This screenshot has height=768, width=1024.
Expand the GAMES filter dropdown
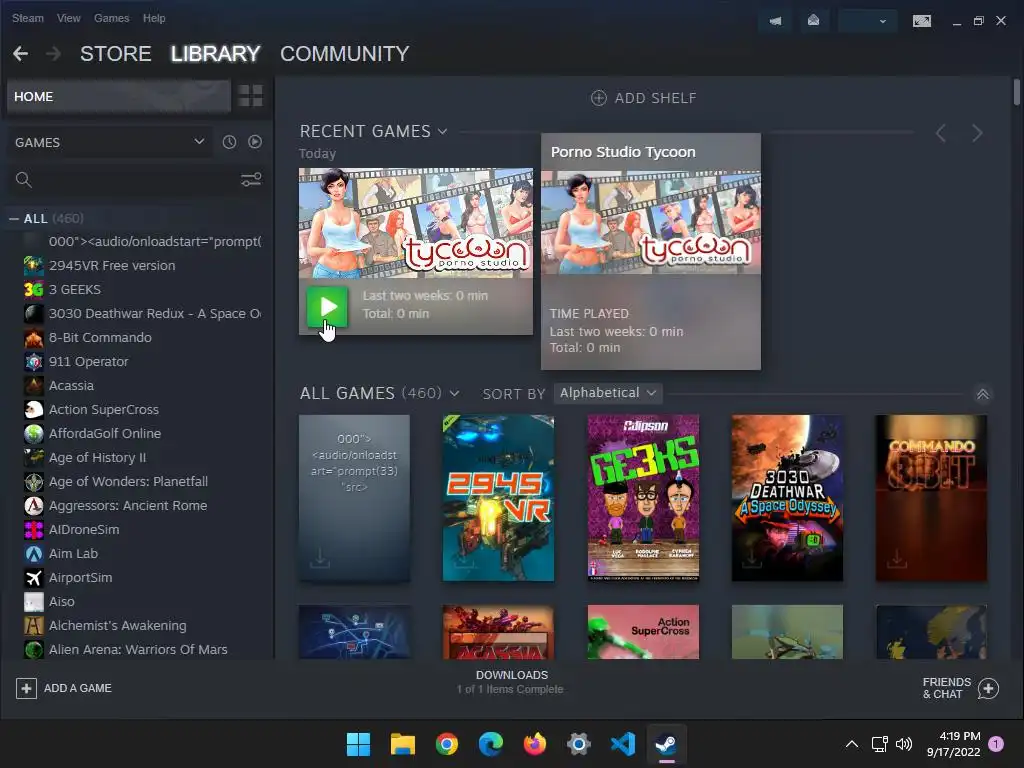click(110, 142)
